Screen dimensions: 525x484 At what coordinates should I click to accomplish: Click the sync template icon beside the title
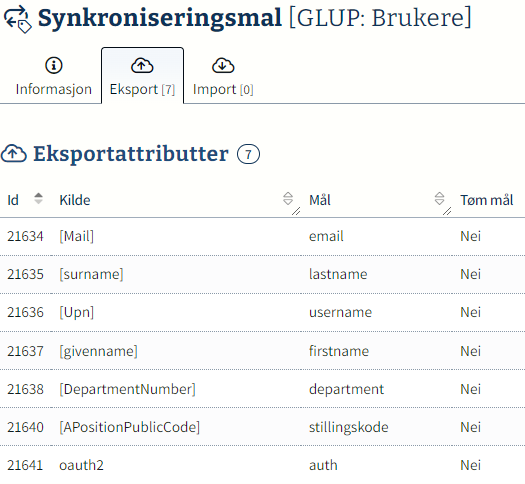[x=18, y=19]
